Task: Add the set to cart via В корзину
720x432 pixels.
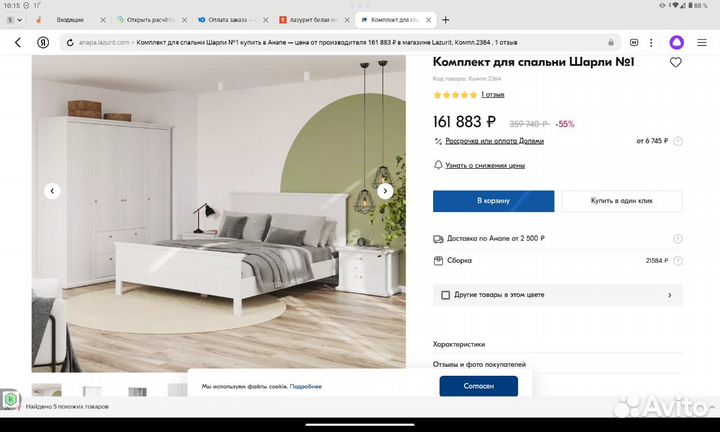Action: point(493,201)
